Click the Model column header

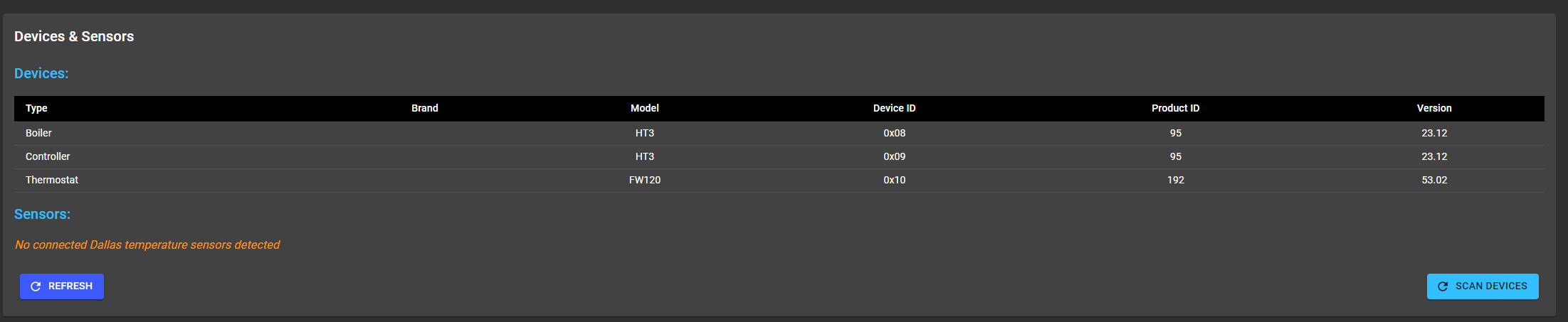(x=645, y=108)
